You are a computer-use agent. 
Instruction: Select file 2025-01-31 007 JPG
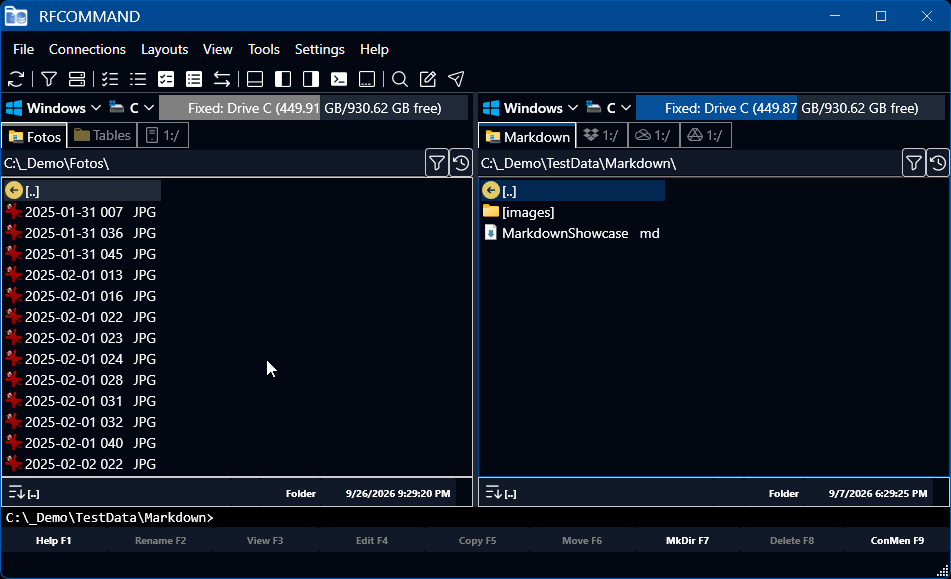point(82,212)
